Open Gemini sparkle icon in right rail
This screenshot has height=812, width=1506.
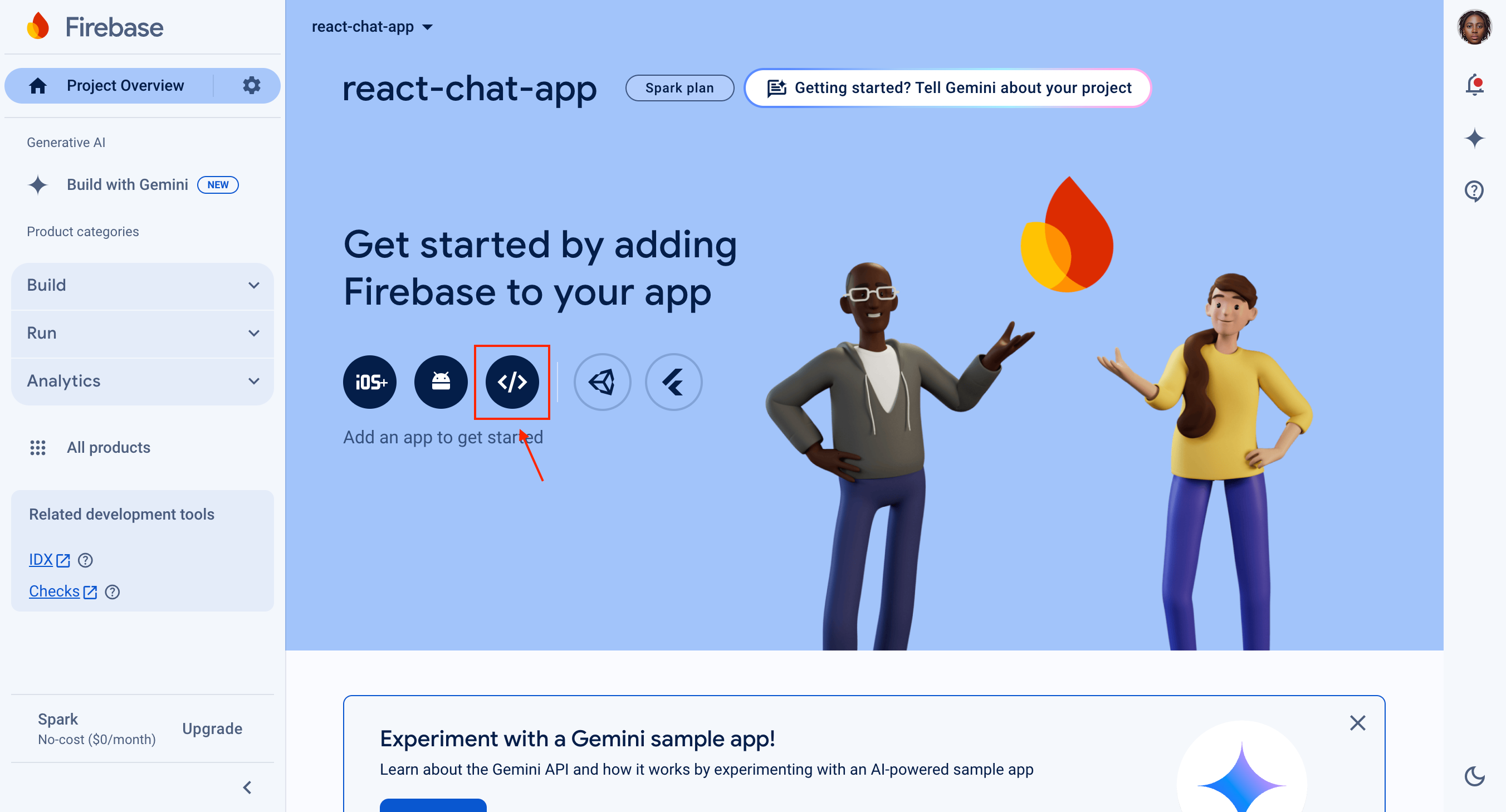pos(1474,138)
